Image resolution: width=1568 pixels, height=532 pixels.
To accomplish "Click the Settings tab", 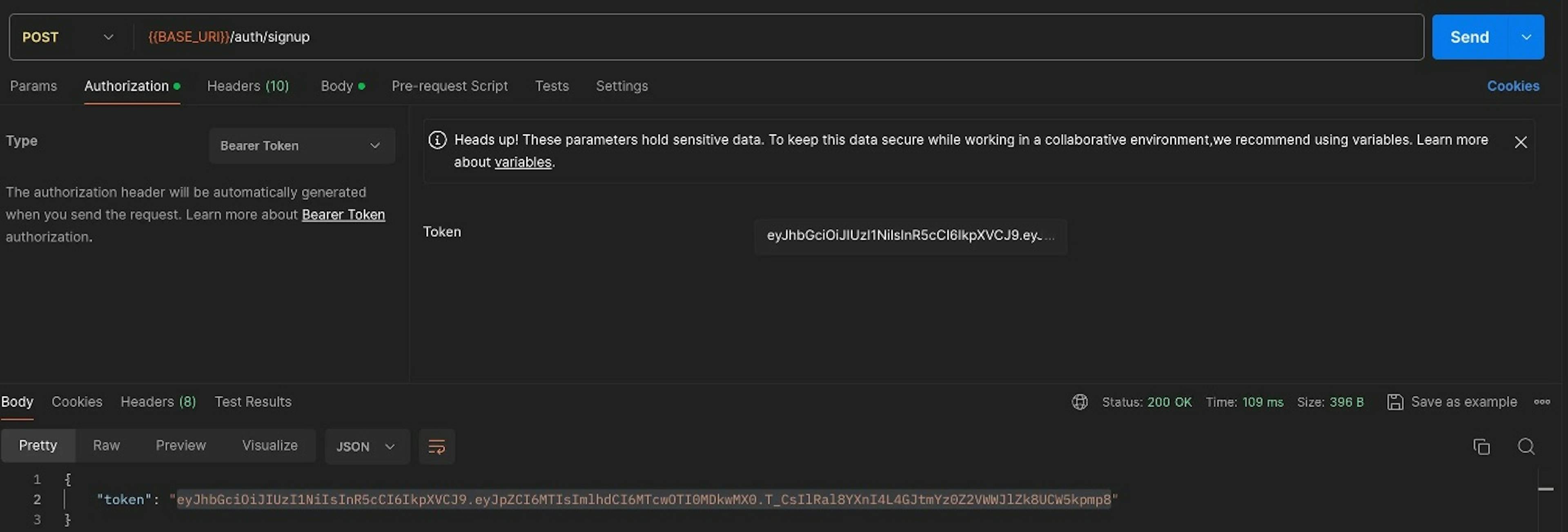I will click(622, 85).
